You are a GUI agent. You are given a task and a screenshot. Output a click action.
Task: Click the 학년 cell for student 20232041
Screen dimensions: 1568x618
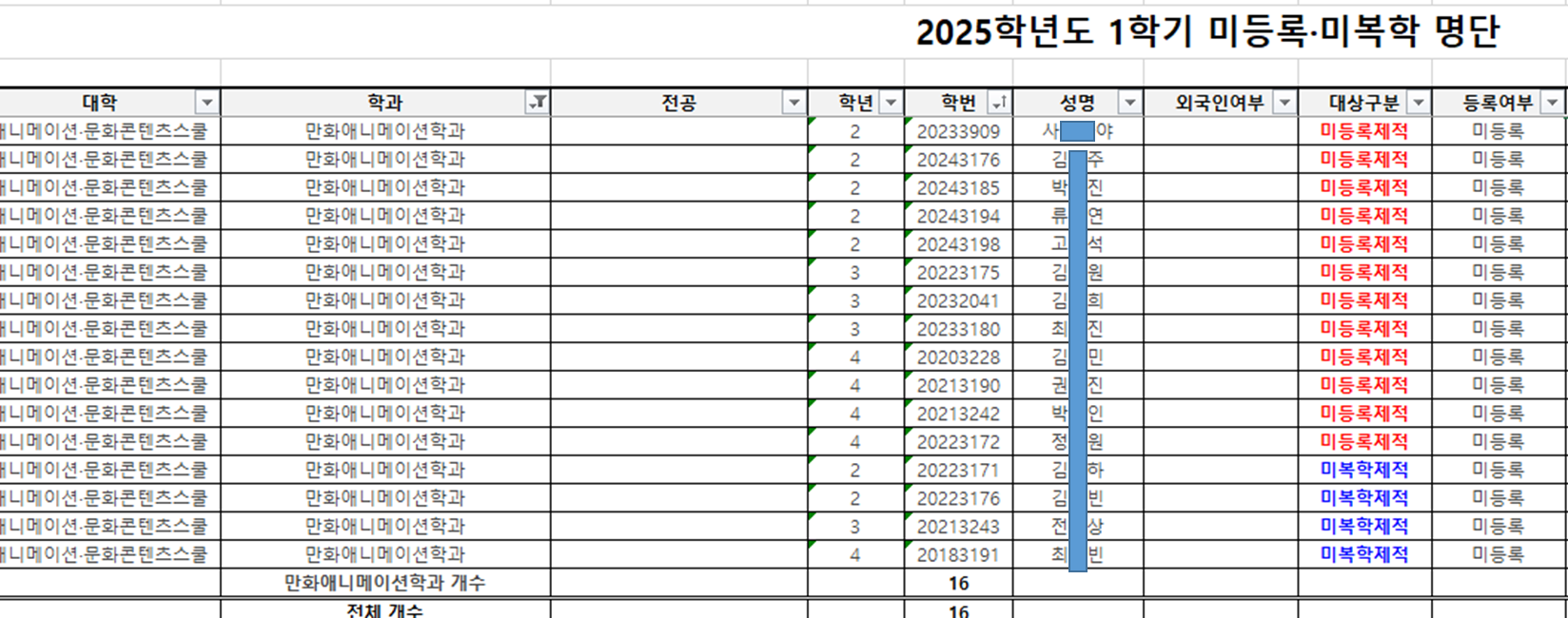(x=855, y=300)
